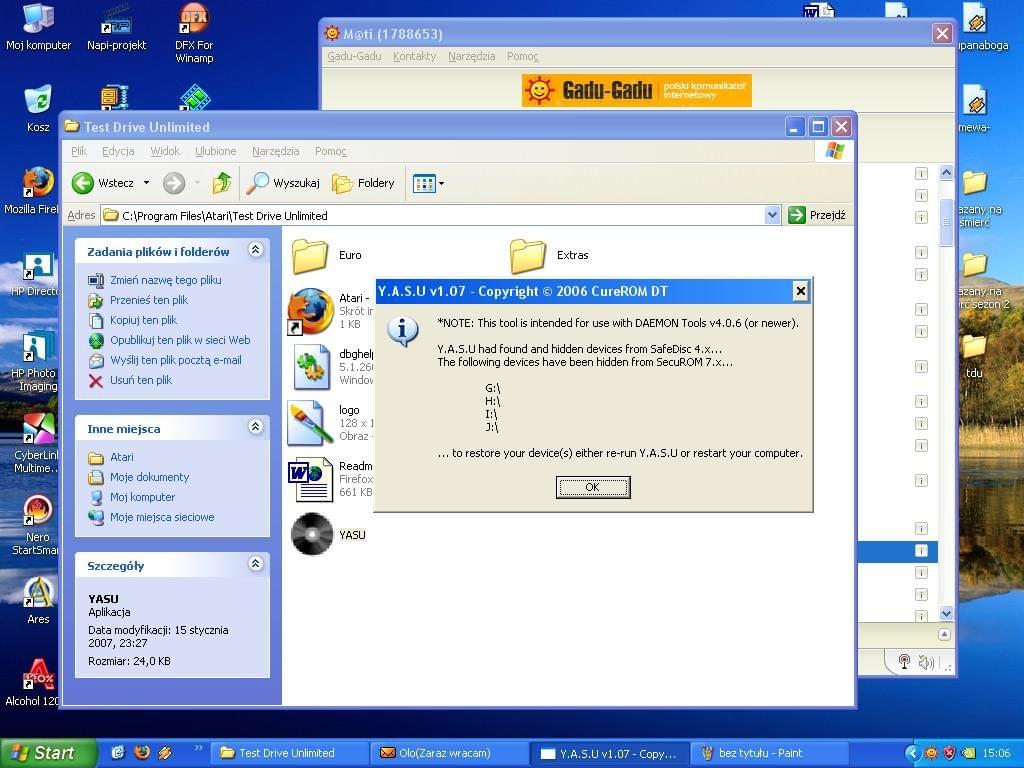
Task: Click the forward navigation arrow icon
Action: coord(174,183)
